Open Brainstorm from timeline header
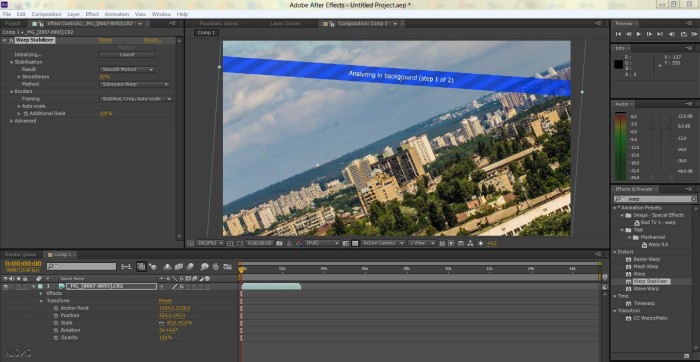The width and height of the screenshot is (700, 362). pyautogui.click(x=205, y=266)
